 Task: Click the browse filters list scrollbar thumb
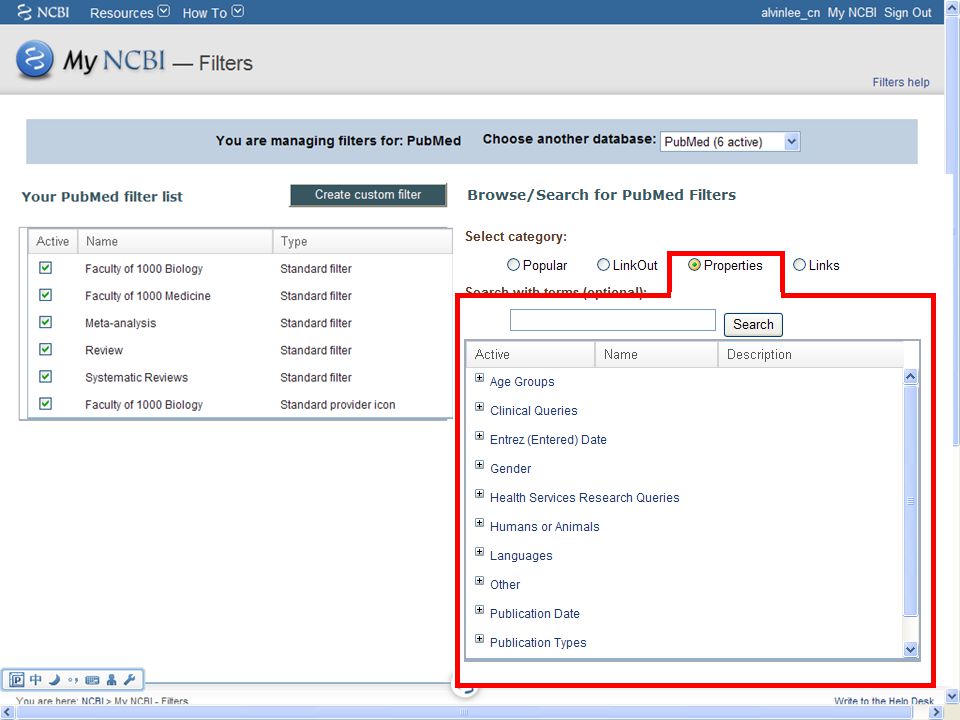pos(910,500)
